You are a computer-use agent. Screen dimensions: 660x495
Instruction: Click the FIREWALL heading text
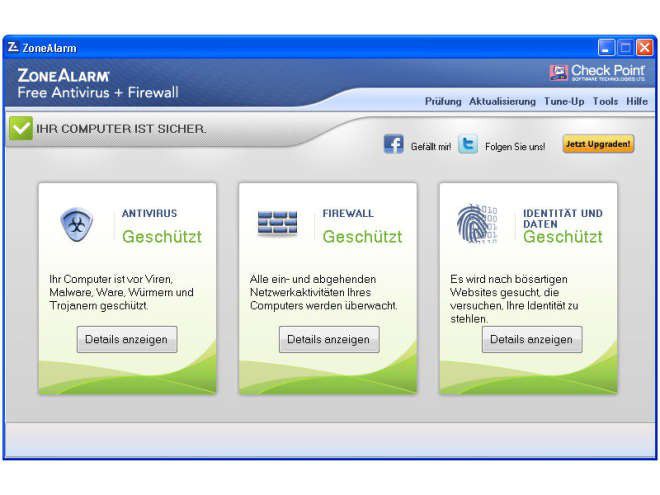(348, 213)
